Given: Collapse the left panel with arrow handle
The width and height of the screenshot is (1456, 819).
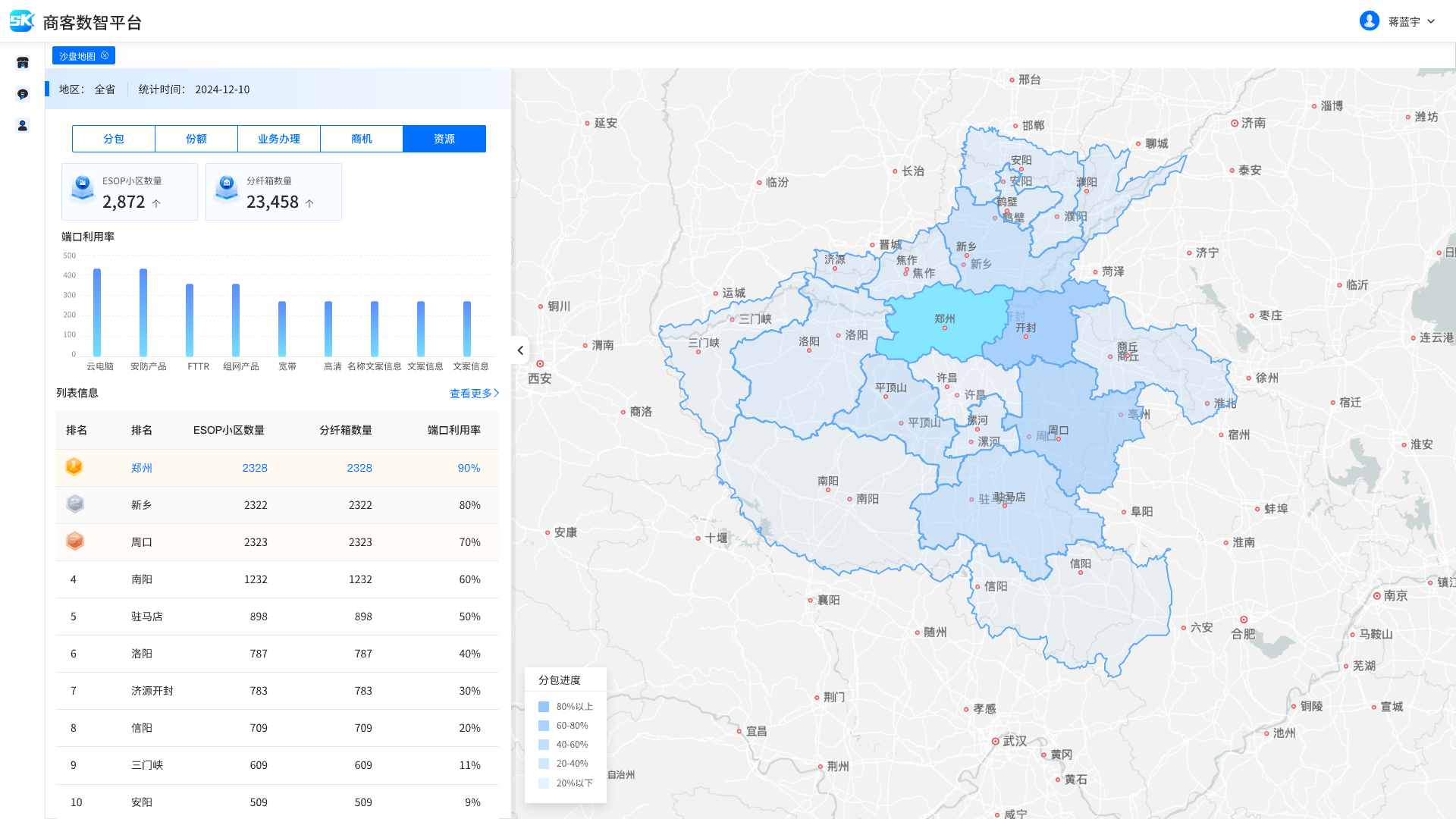Looking at the screenshot, I should pyautogui.click(x=520, y=350).
